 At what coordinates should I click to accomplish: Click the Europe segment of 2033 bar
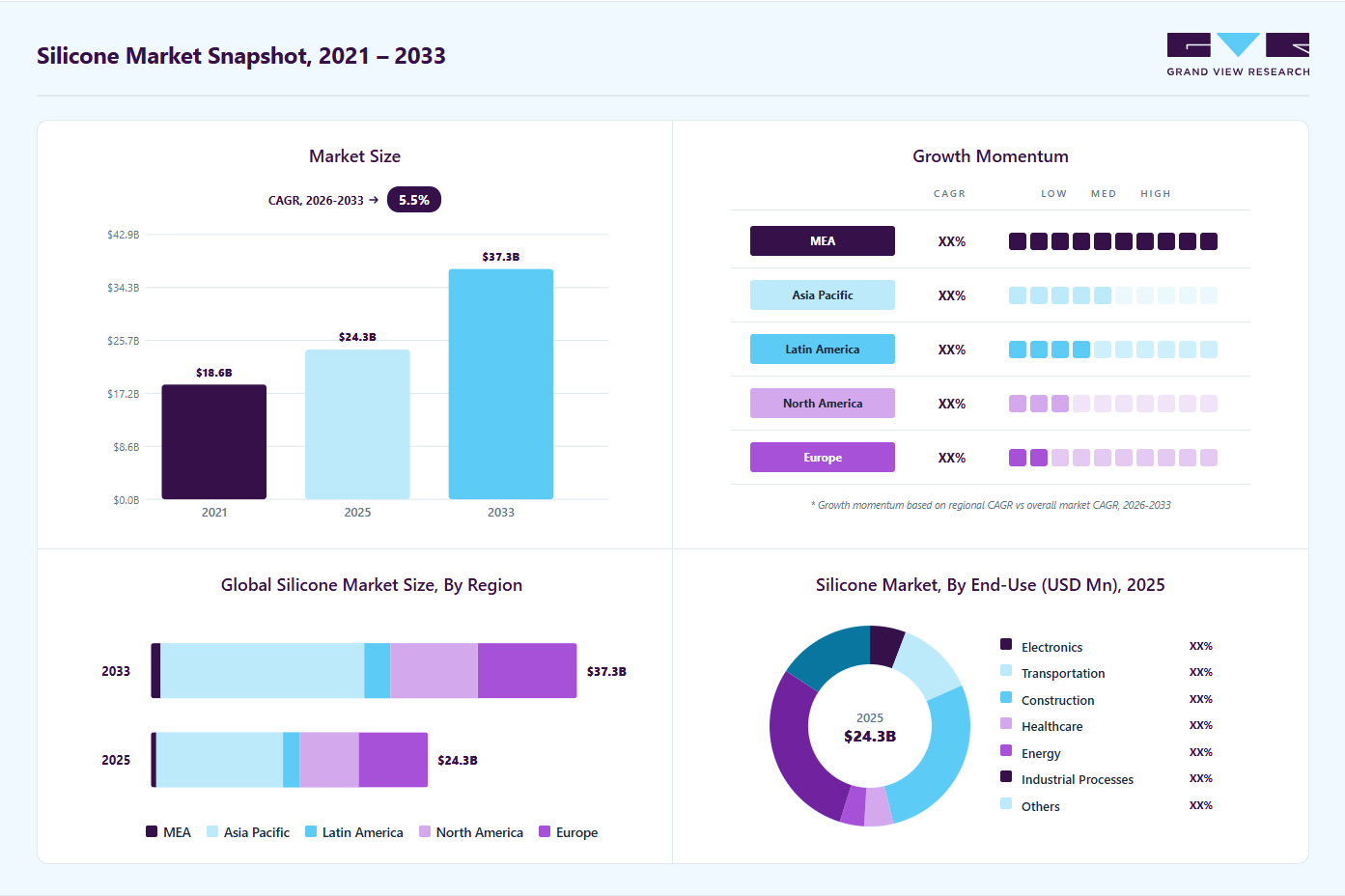tap(527, 671)
